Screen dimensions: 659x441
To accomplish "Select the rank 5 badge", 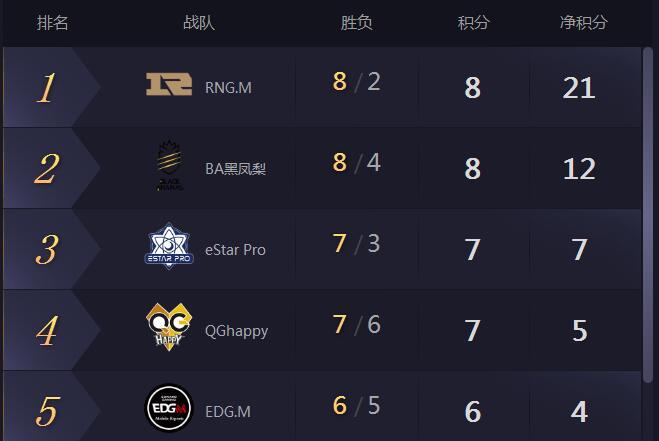I will (45, 411).
